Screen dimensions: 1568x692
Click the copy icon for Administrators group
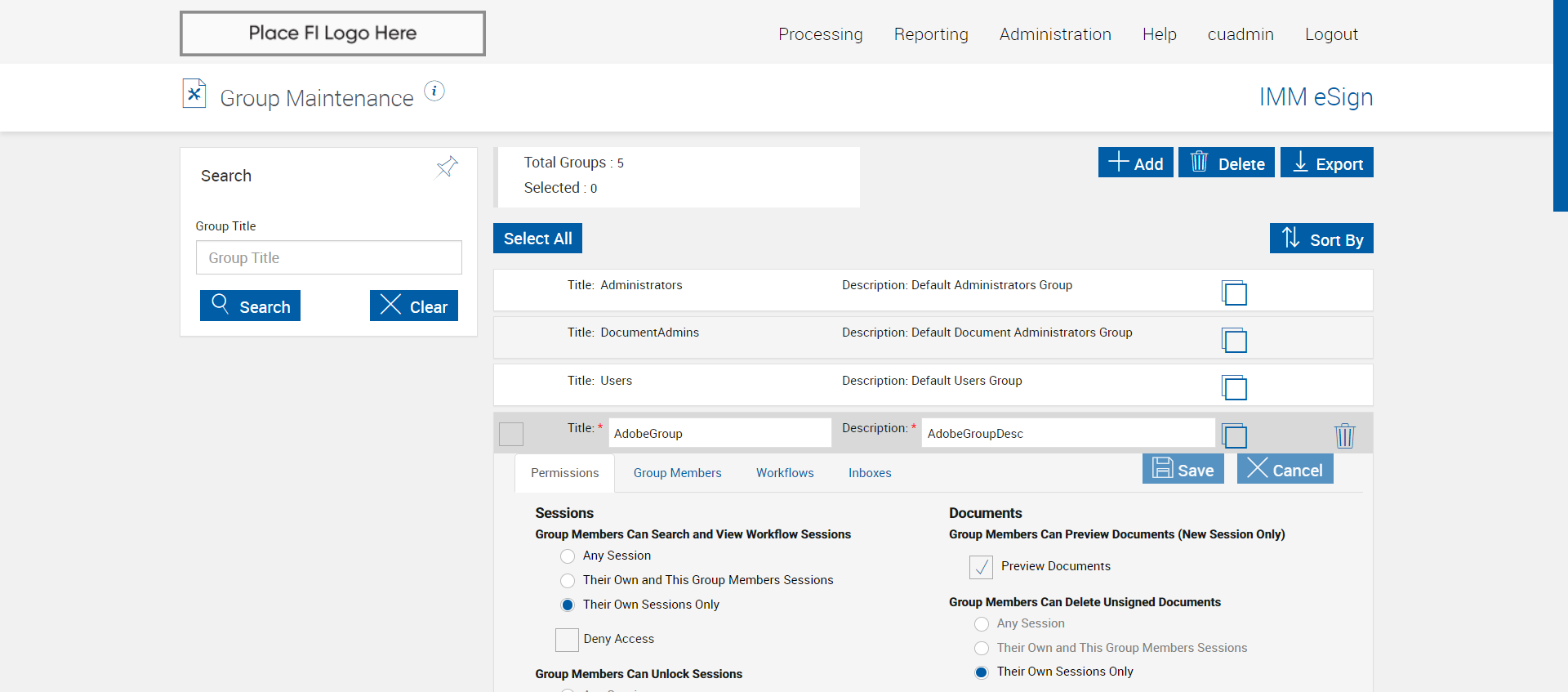(1234, 292)
